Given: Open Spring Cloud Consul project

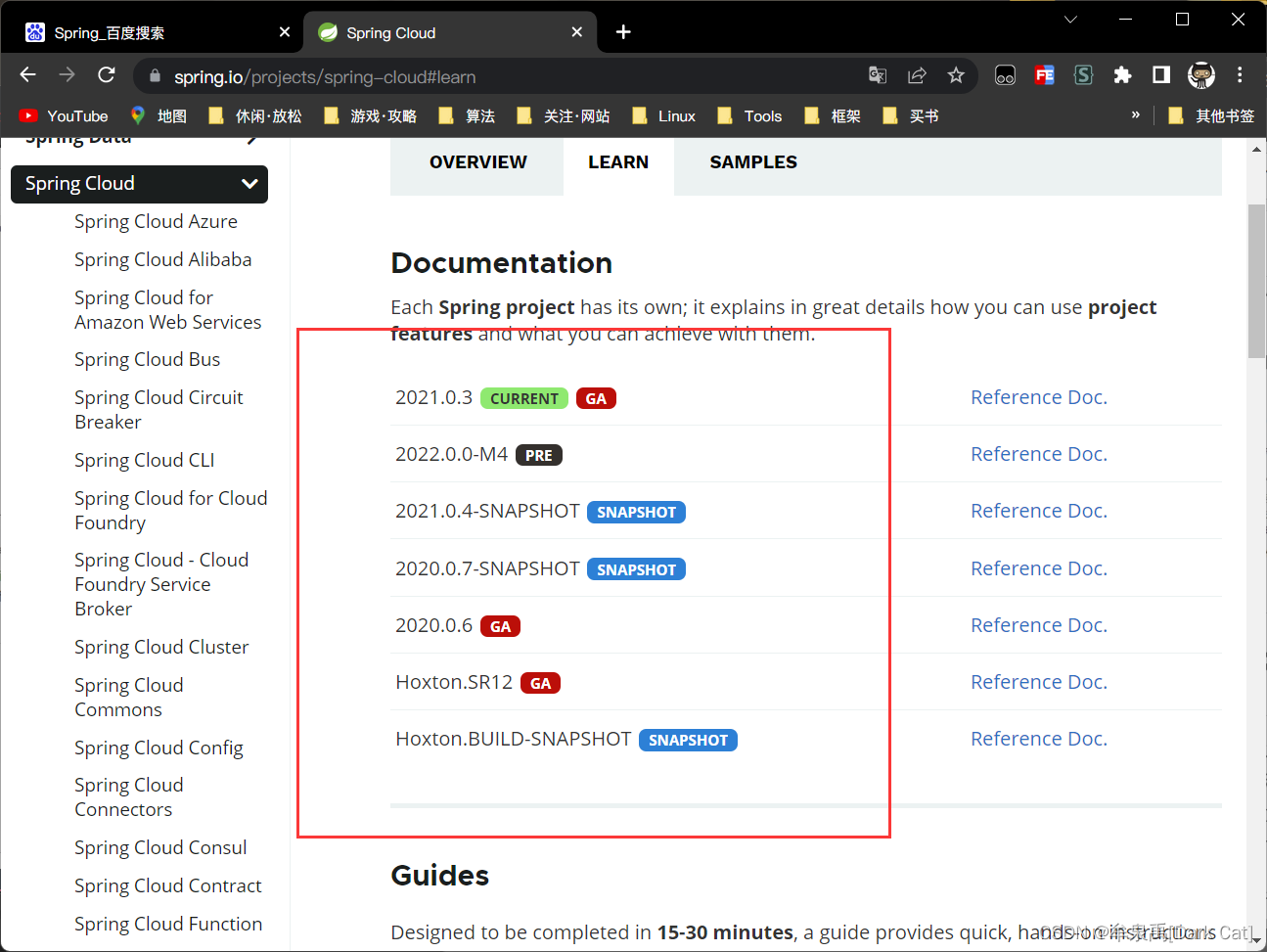Looking at the screenshot, I should coord(160,848).
